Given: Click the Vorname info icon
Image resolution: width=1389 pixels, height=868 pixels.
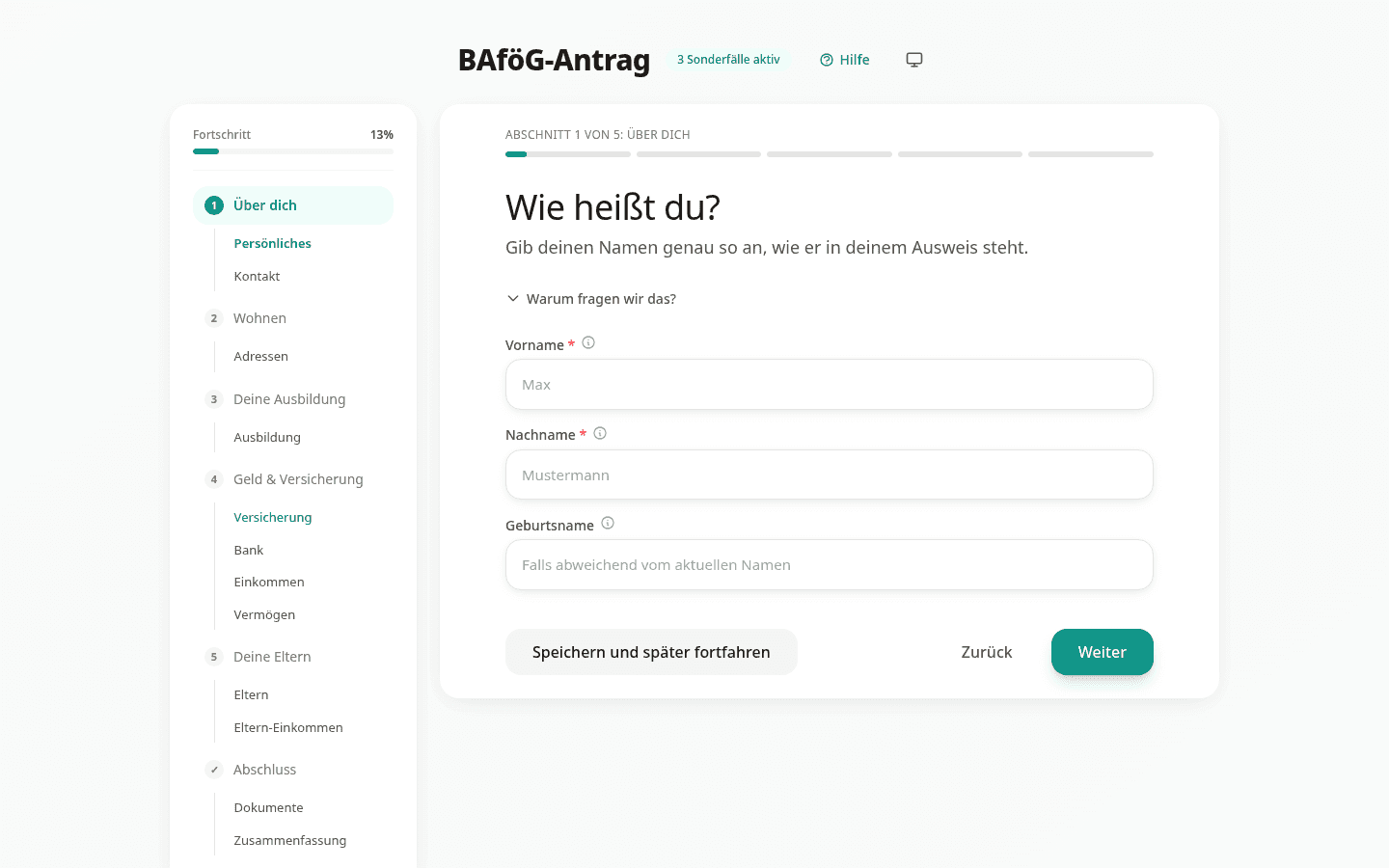Looking at the screenshot, I should point(588,342).
